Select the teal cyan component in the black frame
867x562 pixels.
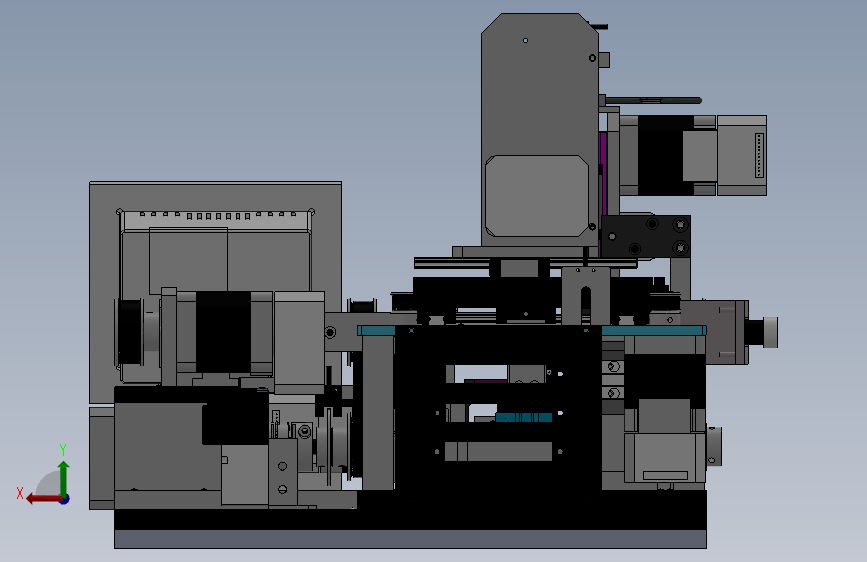click(524, 417)
